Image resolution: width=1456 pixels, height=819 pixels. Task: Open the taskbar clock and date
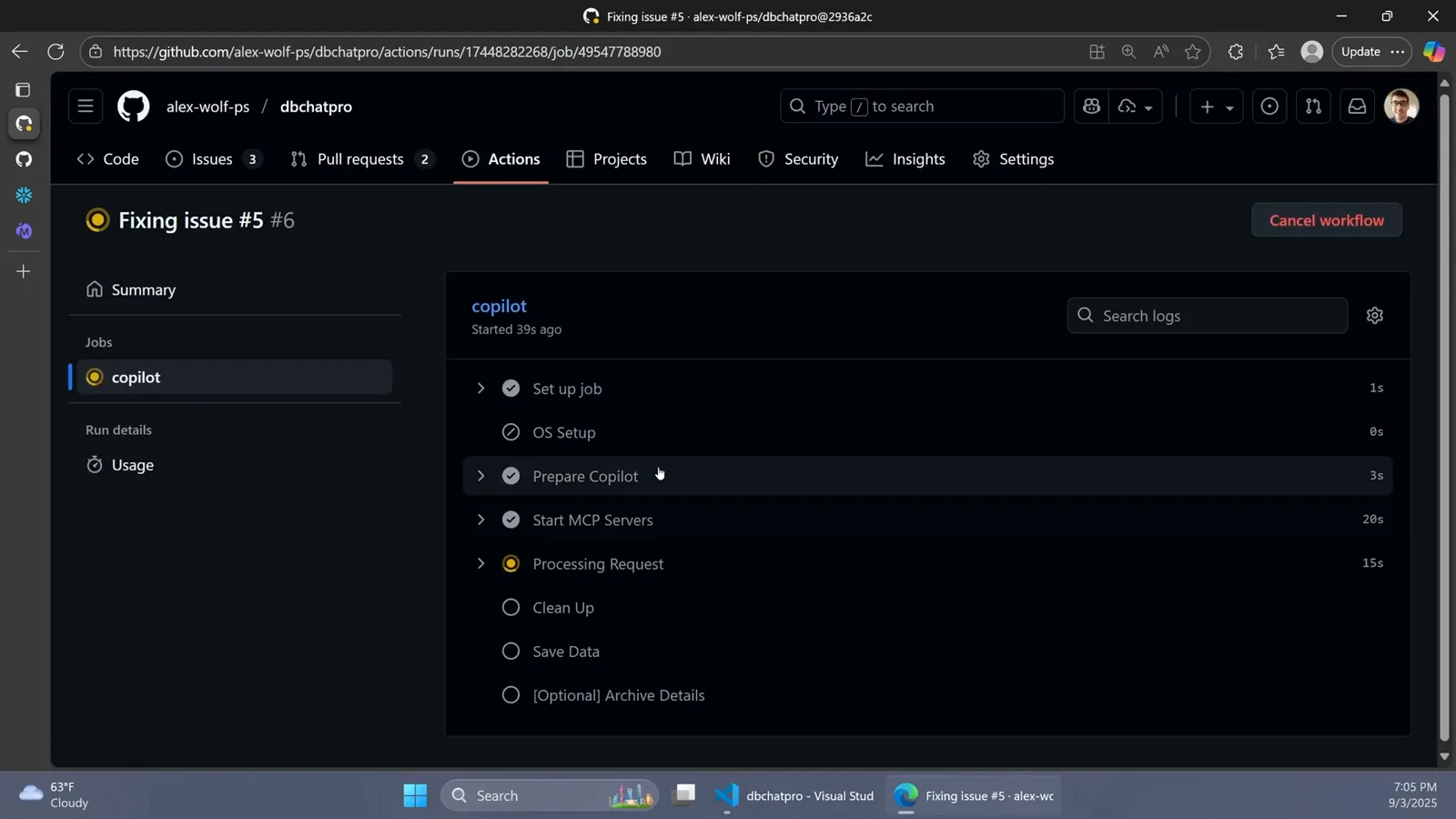(x=1413, y=795)
